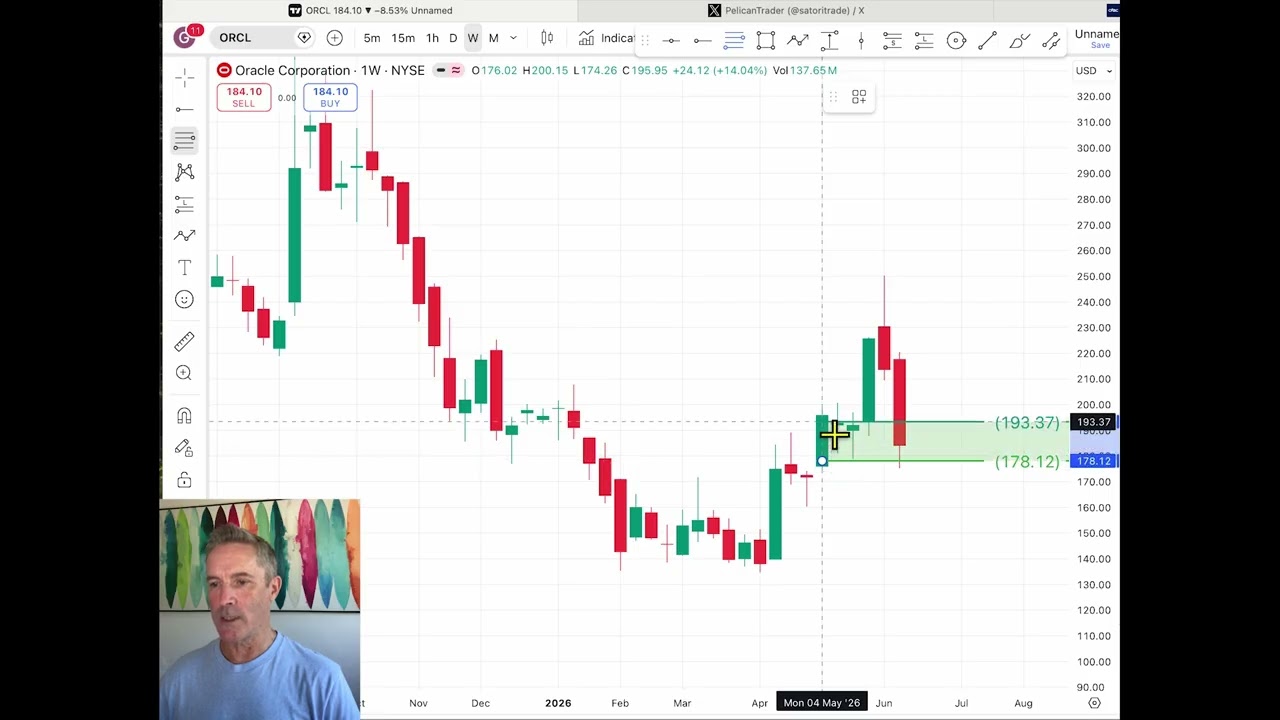Pick the path tool in favorites toolbar

[798, 41]
